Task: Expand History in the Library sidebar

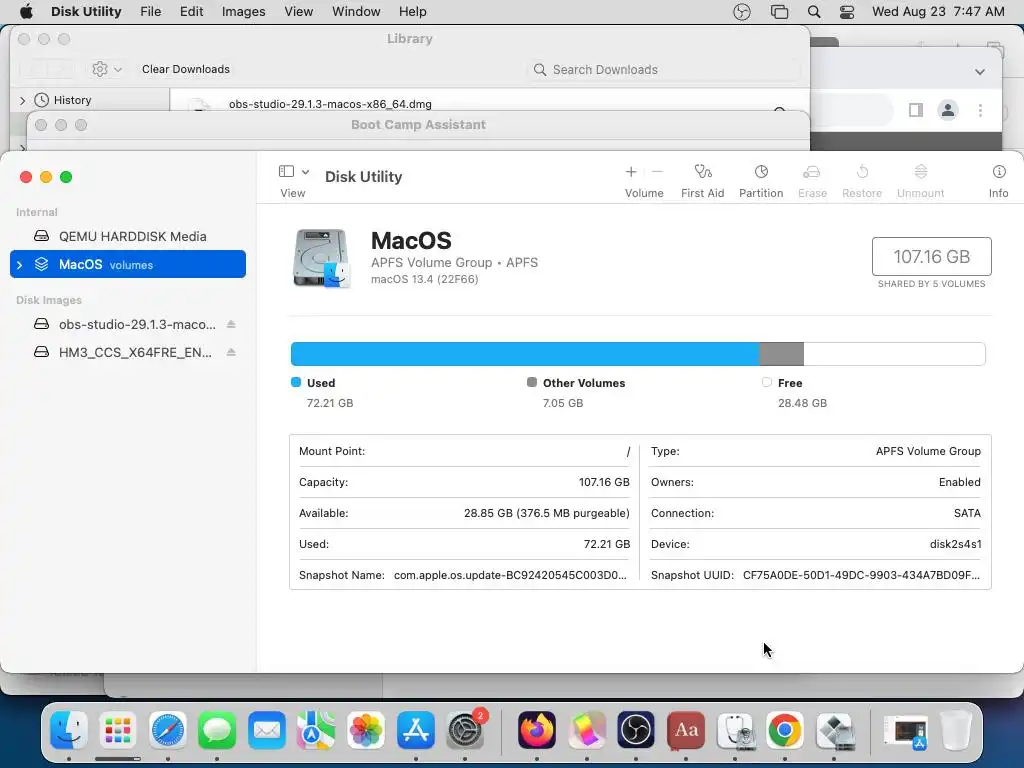Action: (22, 101)
